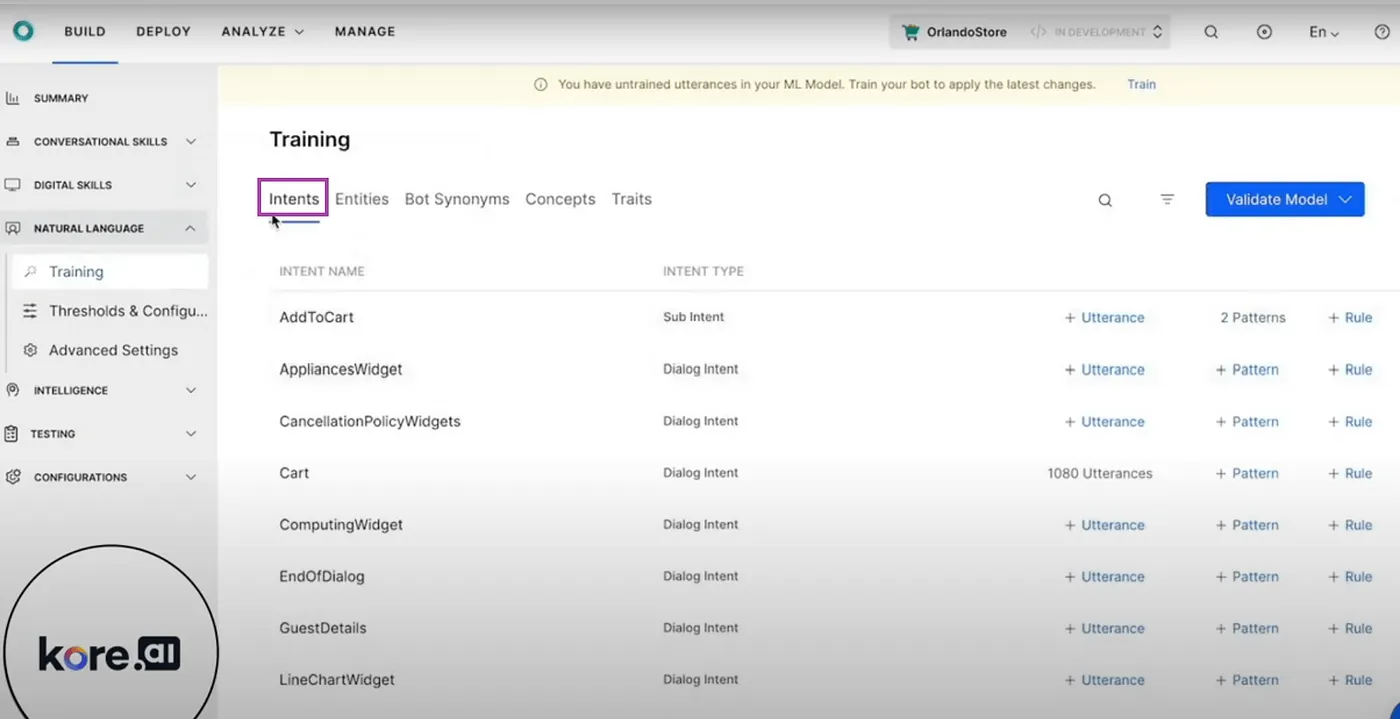
Task: Open the help question mark icon
Action: [x=1382, y=32]
